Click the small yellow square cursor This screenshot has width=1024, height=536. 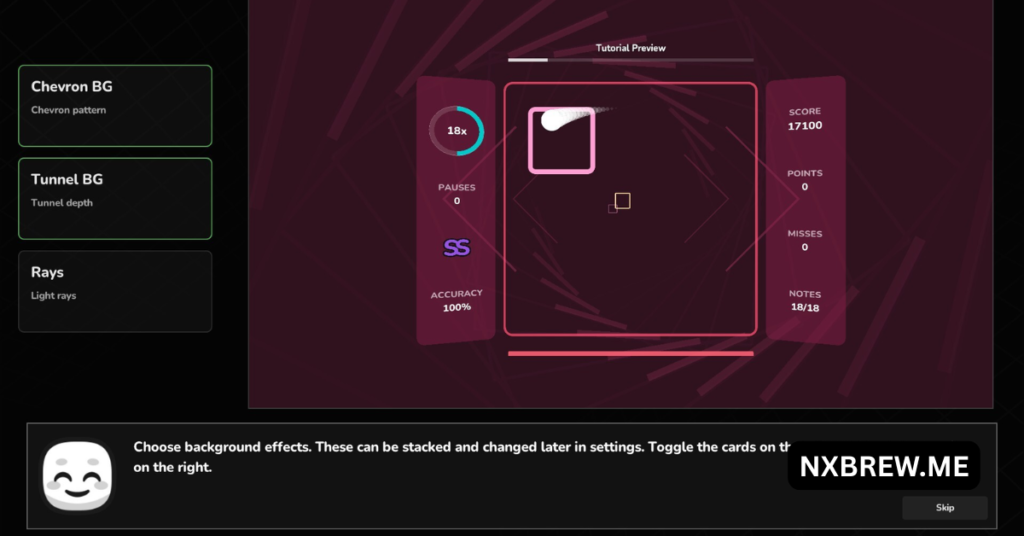click(622, 201)
